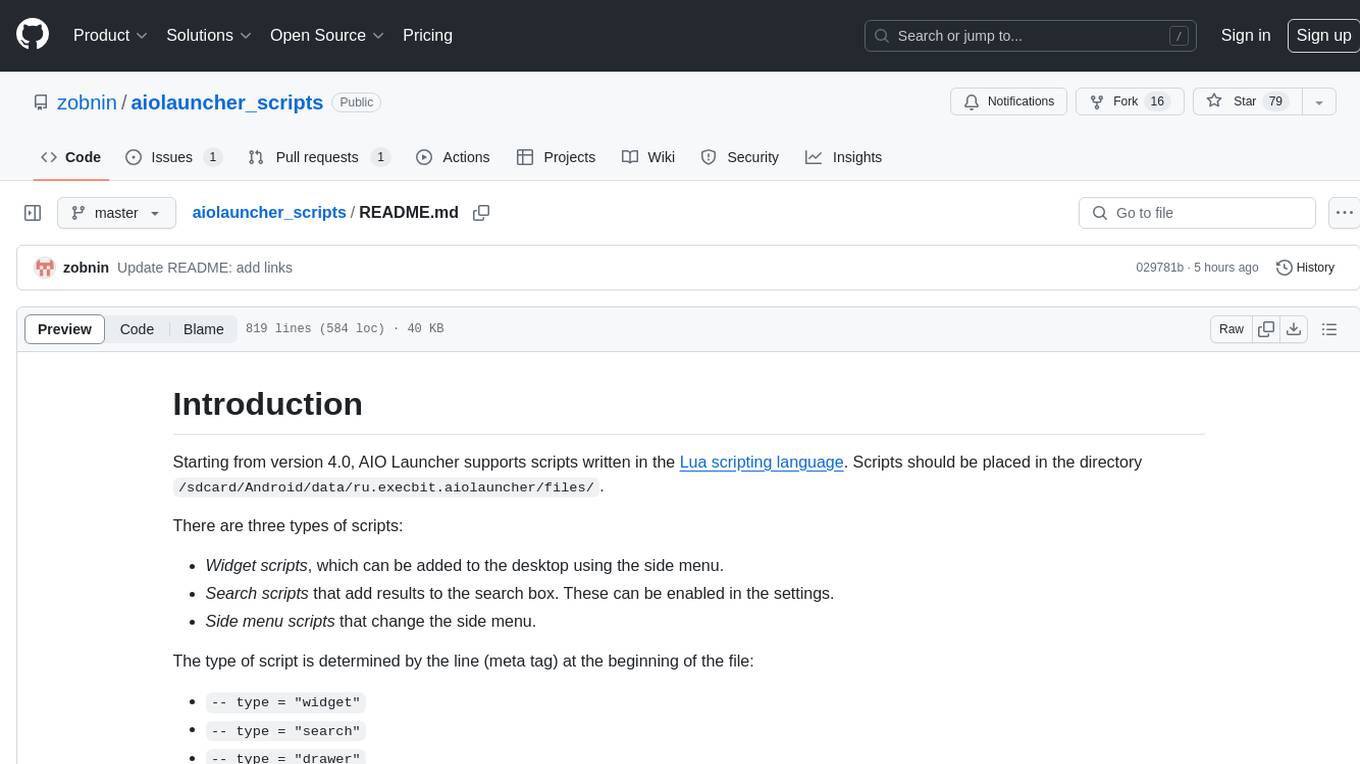Switch to the Wiki tab

coord(648,157)
